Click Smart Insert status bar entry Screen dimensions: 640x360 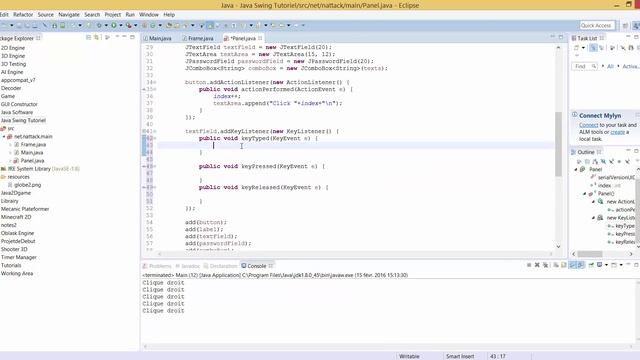pyautogui.click(x=460, y=356)
